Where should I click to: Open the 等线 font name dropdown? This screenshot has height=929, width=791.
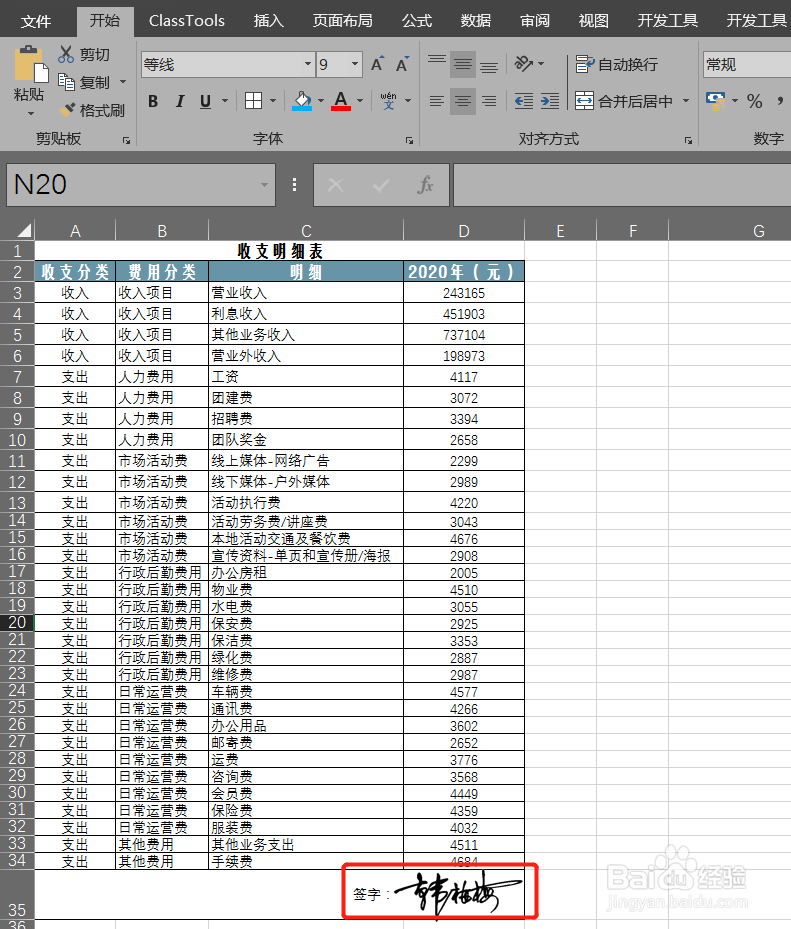coord(308,64)
